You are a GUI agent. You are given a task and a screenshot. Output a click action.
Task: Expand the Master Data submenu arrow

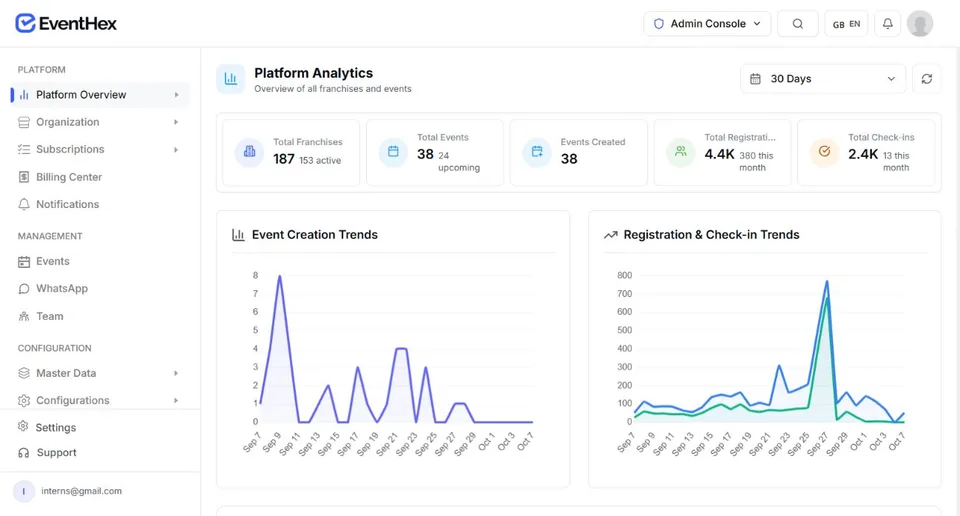click(x=176, y=373)
